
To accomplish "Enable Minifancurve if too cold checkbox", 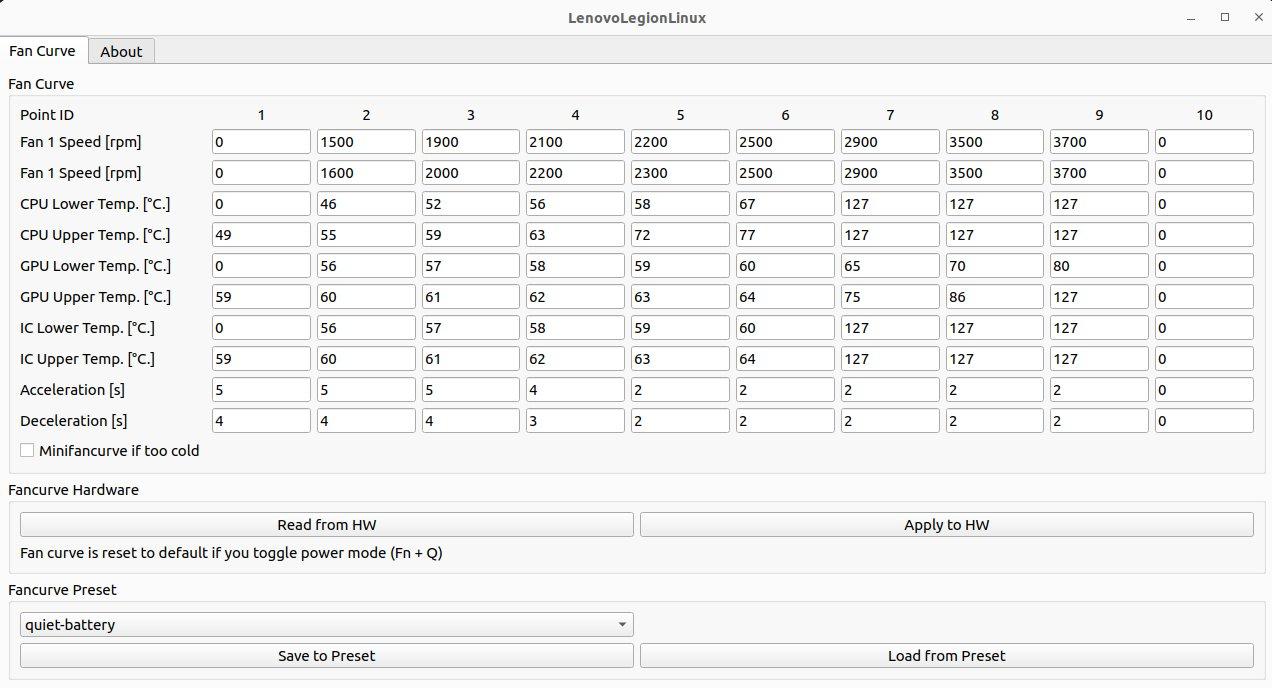I will point(27,451).
